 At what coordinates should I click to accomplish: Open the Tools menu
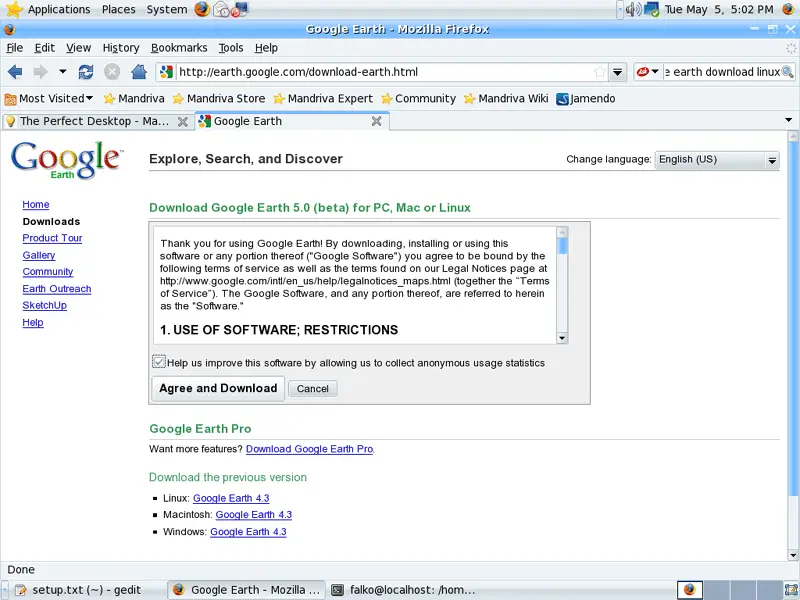click(231, 48)
